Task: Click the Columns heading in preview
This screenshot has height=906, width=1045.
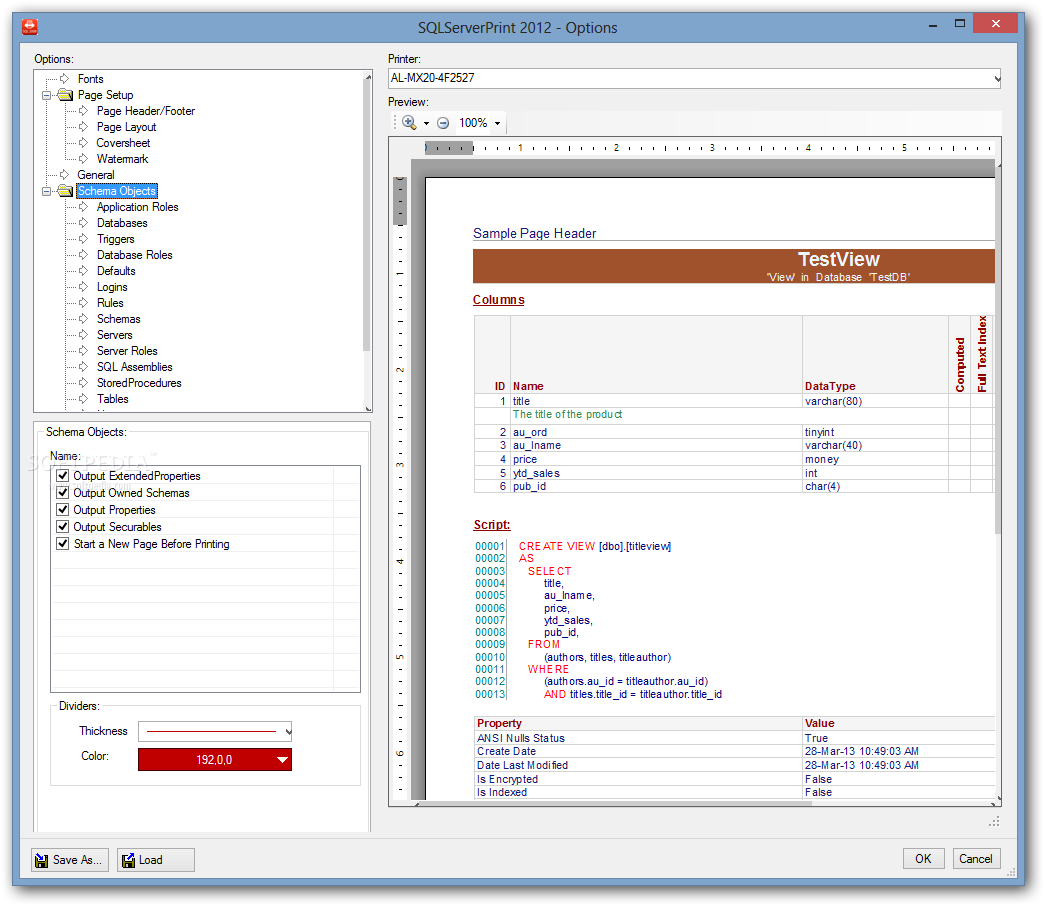Action: (499, 300)
